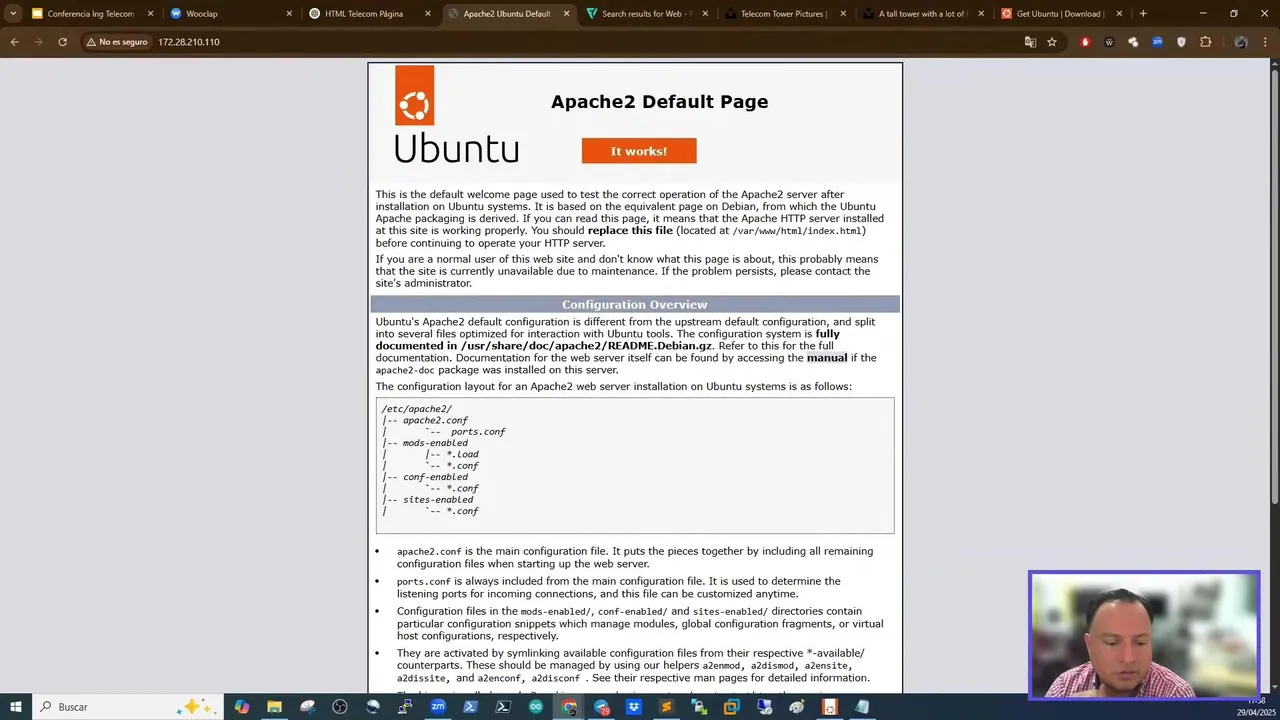Close the Apache2 Ubuntu Default tab
This screenshot has height=720, width=1280.
566,14
